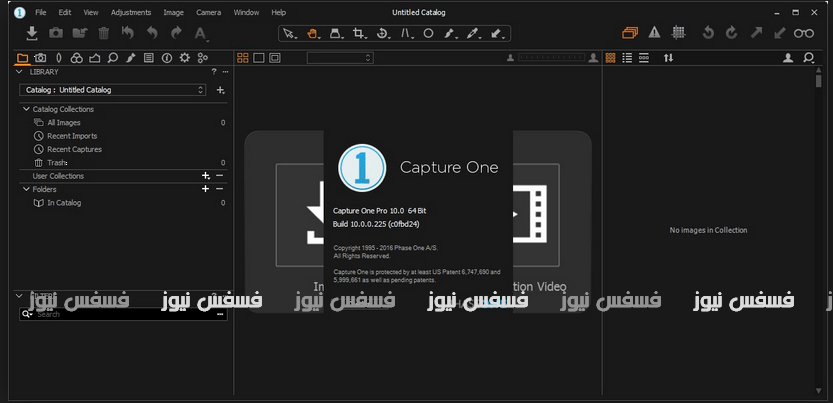Click the Auto Adjust 'A' icon

(200, 34)
